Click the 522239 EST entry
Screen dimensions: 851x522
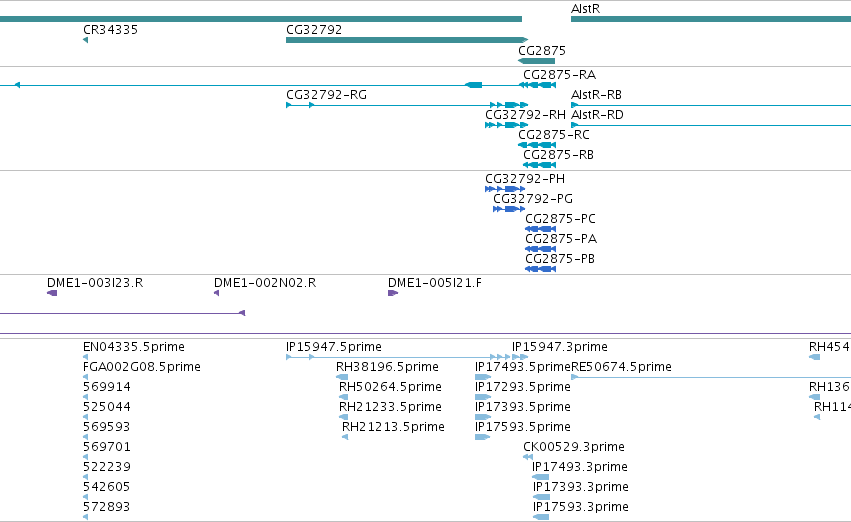107,467
